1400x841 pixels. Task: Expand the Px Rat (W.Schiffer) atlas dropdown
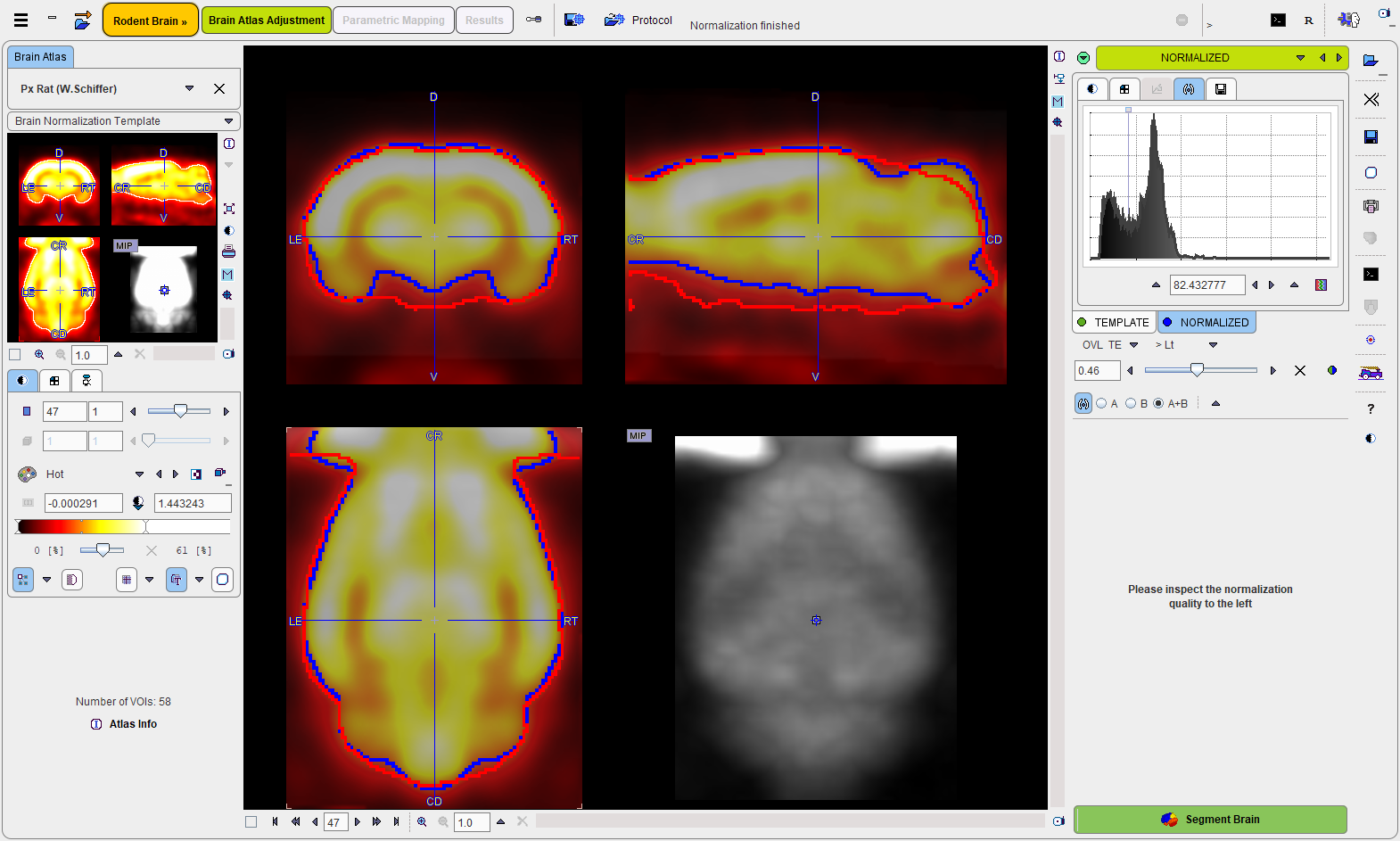(x=189, y=88)
